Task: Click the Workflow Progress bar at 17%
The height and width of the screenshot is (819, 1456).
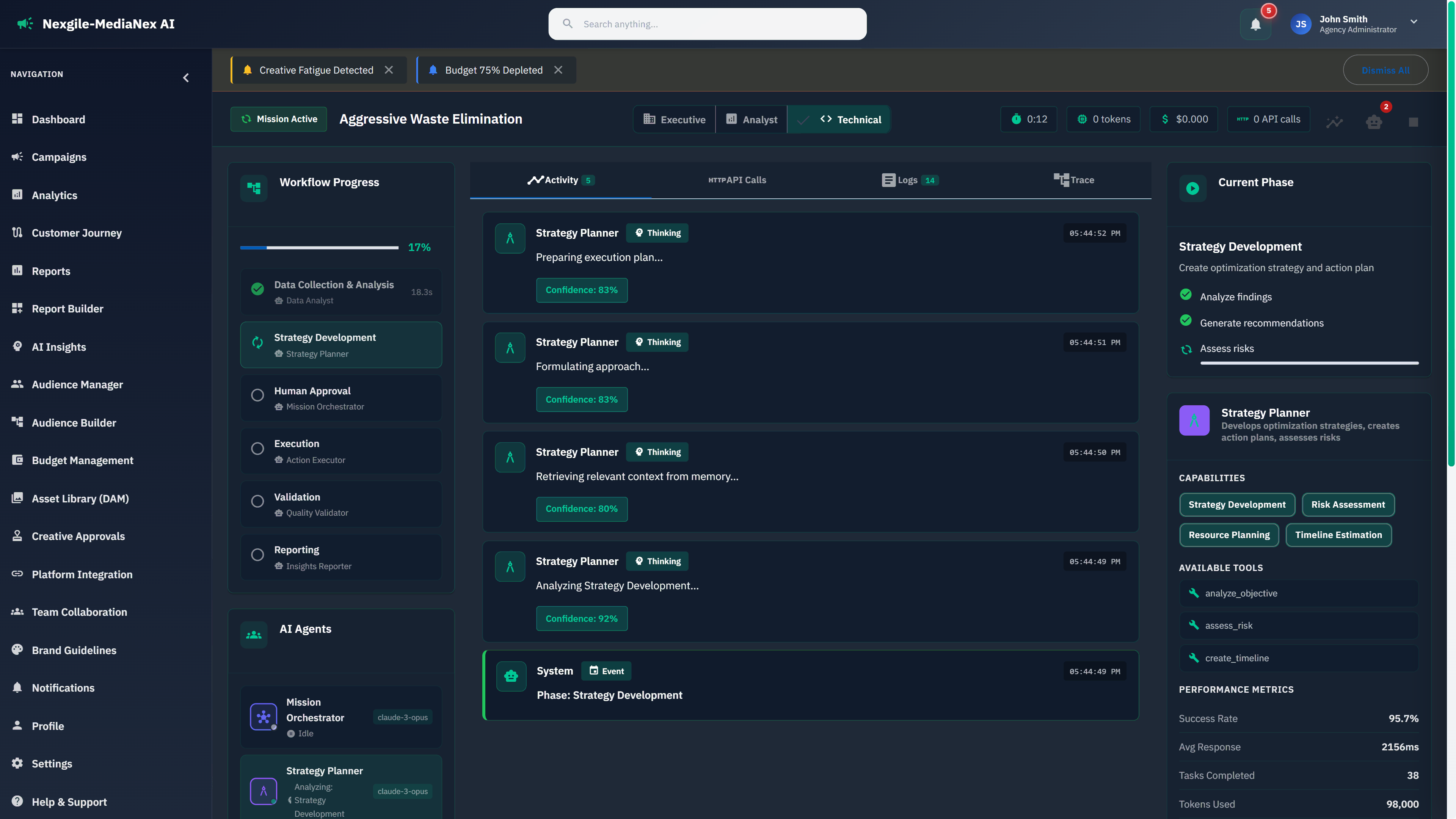Action: point(319,247)
